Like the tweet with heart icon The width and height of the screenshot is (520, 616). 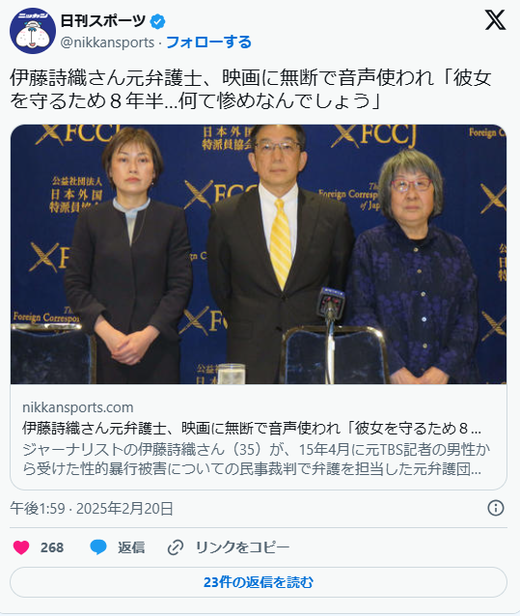[x=21, y=547]
